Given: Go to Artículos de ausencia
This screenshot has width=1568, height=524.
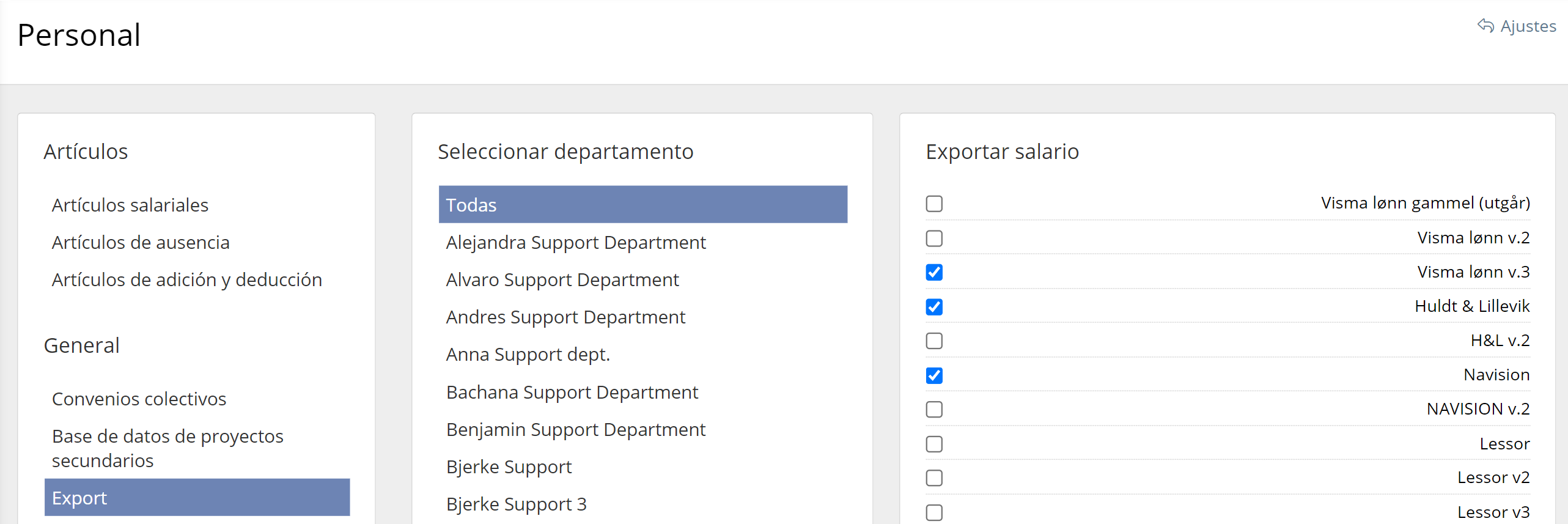Looking at the screenshot, I should [141, 242].
